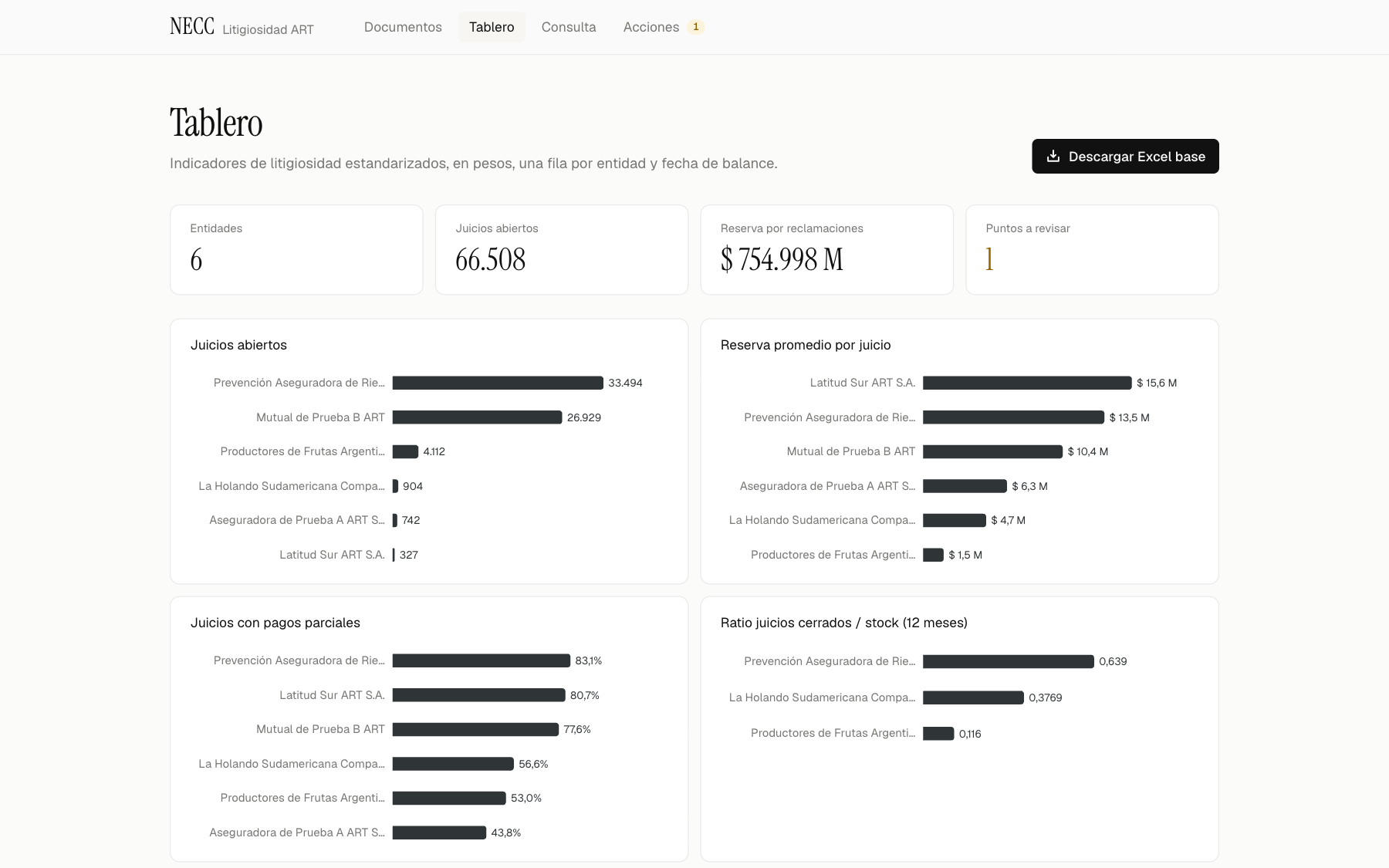
Task: Click the Acciones notification badge
Action: pos(695,27)
